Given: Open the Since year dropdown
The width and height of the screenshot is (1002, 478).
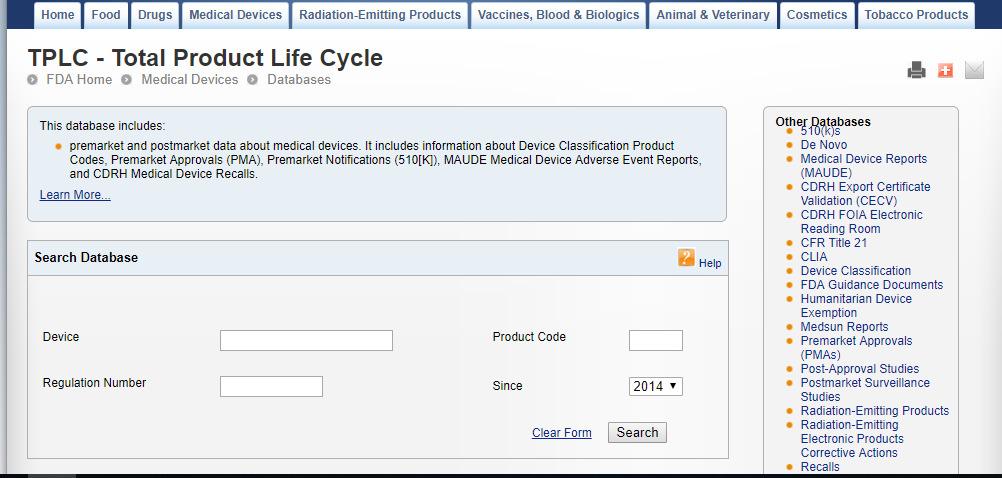Looking at the screenshot, I should click(656, 386).
